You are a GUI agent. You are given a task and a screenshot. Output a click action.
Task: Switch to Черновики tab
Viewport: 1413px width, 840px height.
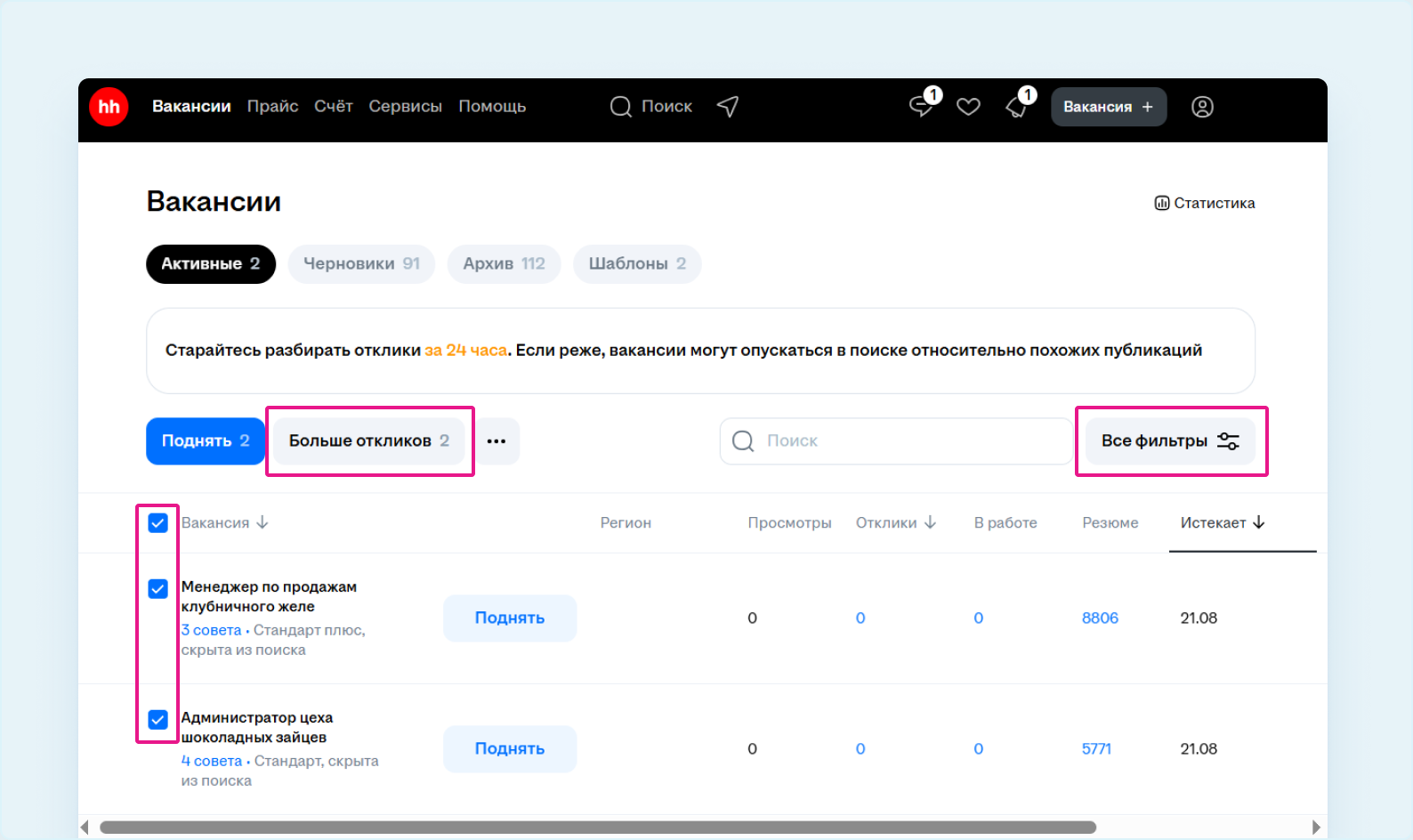pos(361,264)
